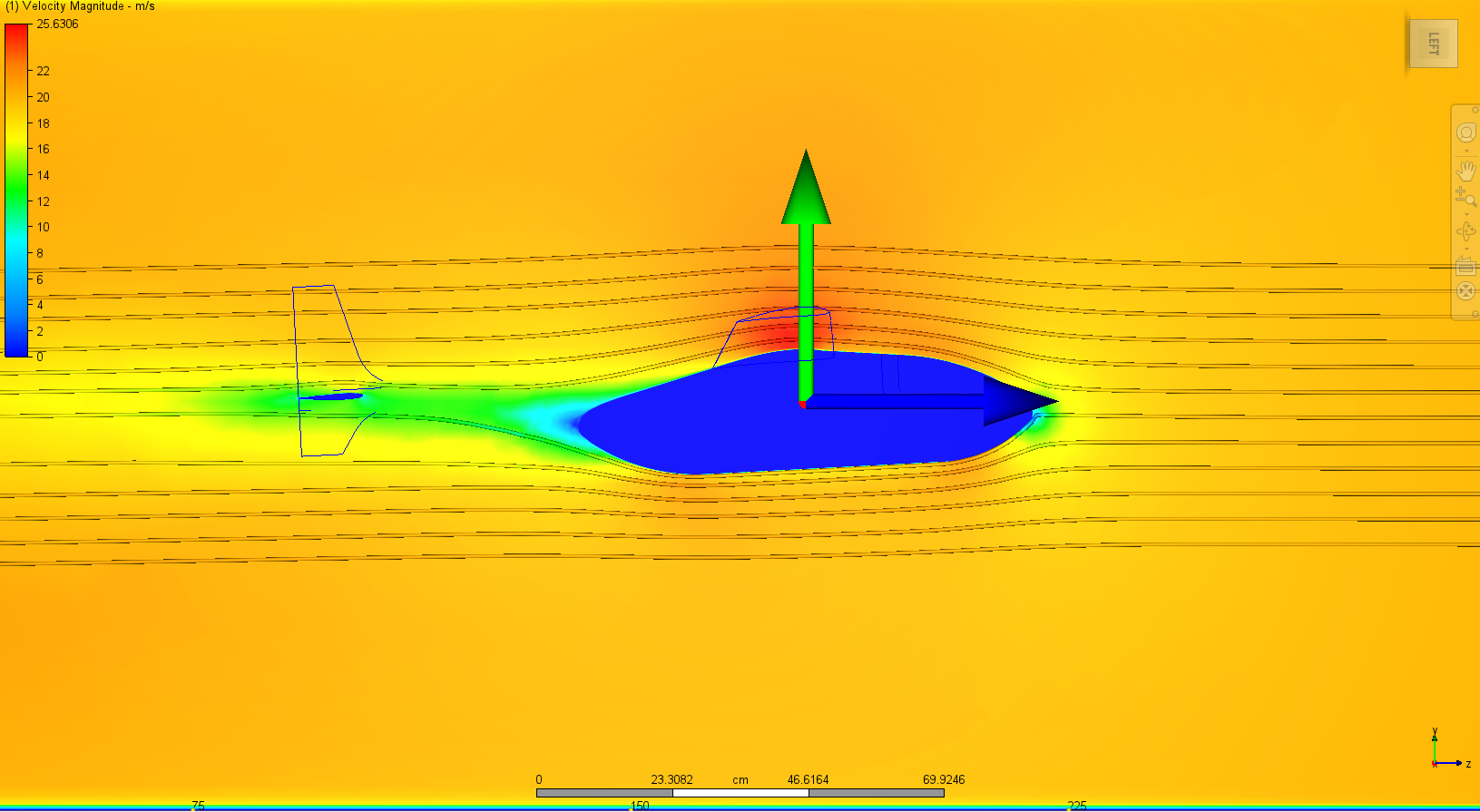1480x812 pixels.
Task: Click the Look At camera icon
Action: [x=1465, y=266]
